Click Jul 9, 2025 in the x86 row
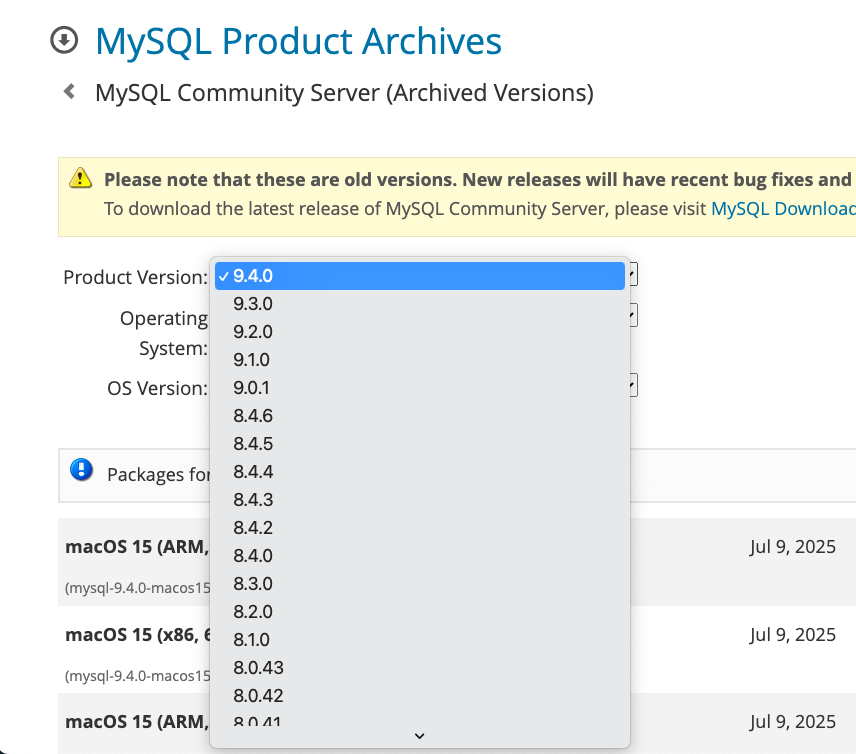Viewport: 856px width, 754px height. click(793, 634)
